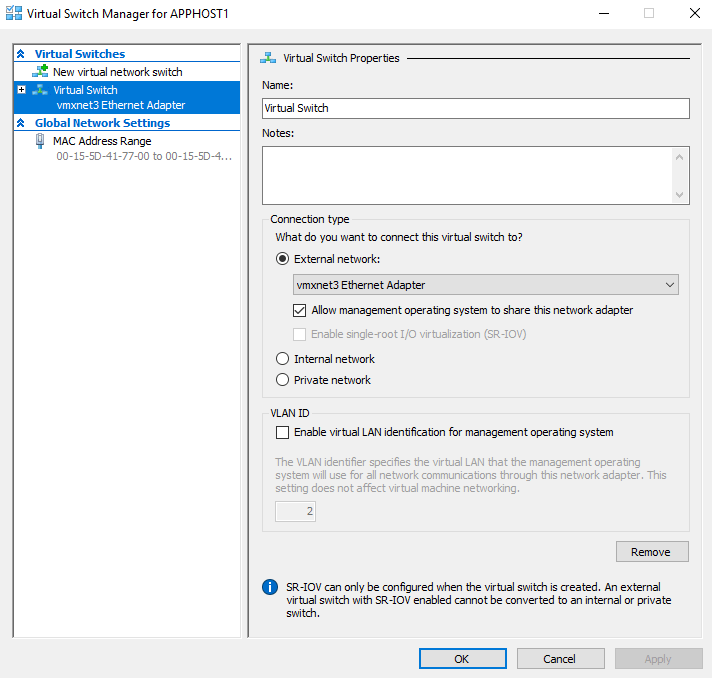This screenshot has height=678, width=712.
Task: Expand the Virtual Switch tree node plus box
Action: coord(21,89)
